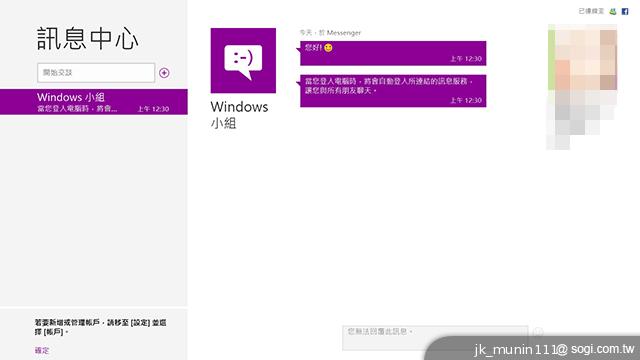640x360 pixels.
Task: Click the 您好! message bubble
Action: point(393,53)
